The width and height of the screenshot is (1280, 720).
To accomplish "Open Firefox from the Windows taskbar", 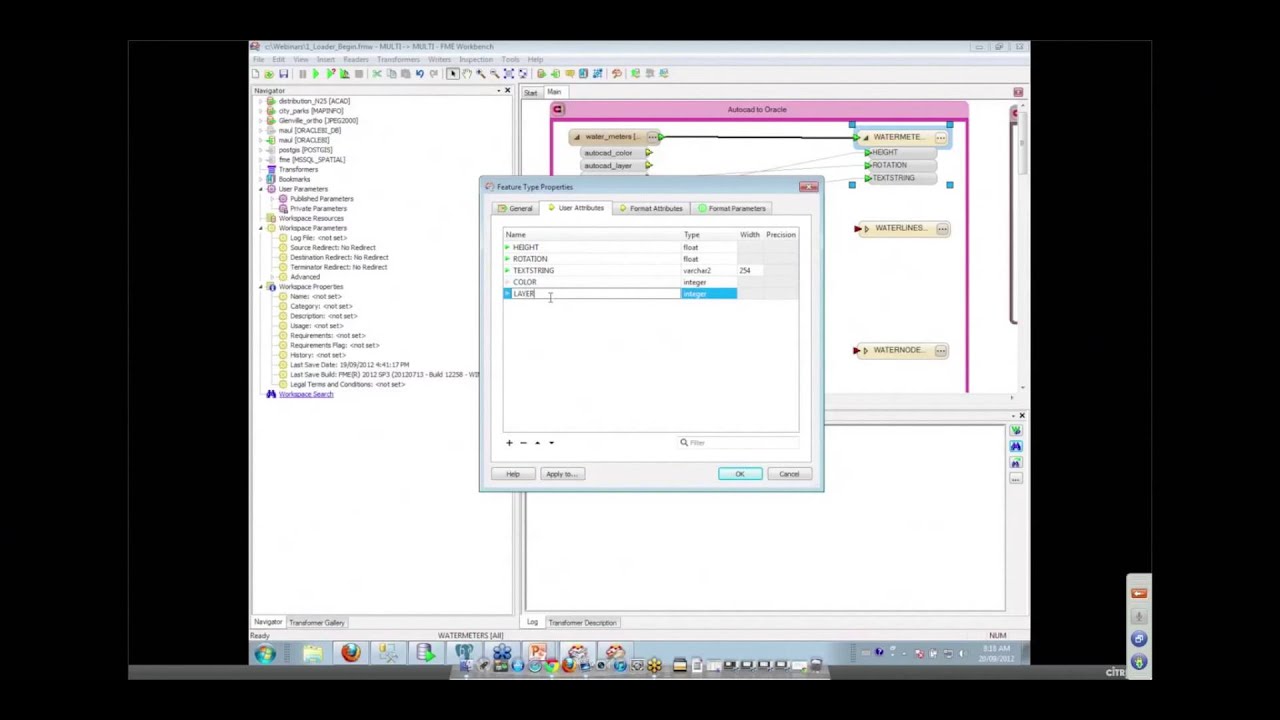I will coord(350,654).
